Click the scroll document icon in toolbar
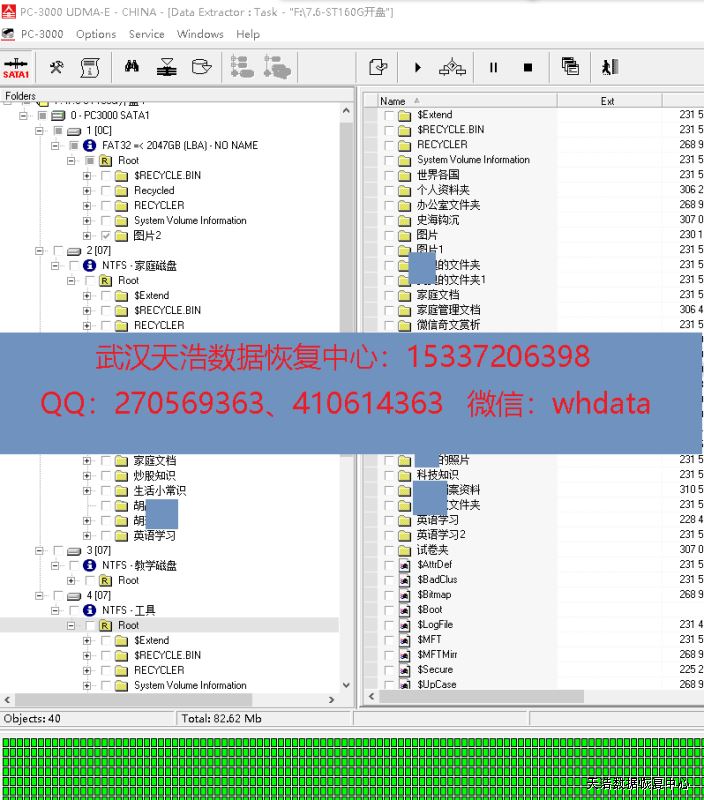 point(90,67)
